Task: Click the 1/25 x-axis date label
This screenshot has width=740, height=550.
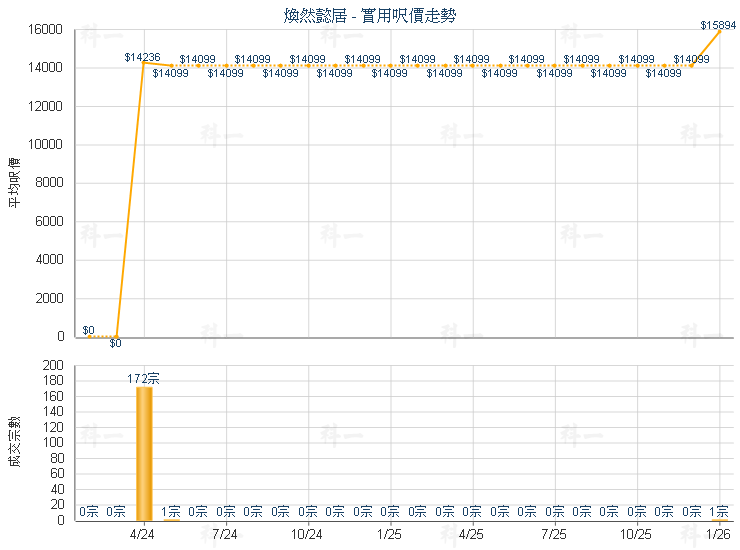Action: pyautogui.click(x=390, y=534)
